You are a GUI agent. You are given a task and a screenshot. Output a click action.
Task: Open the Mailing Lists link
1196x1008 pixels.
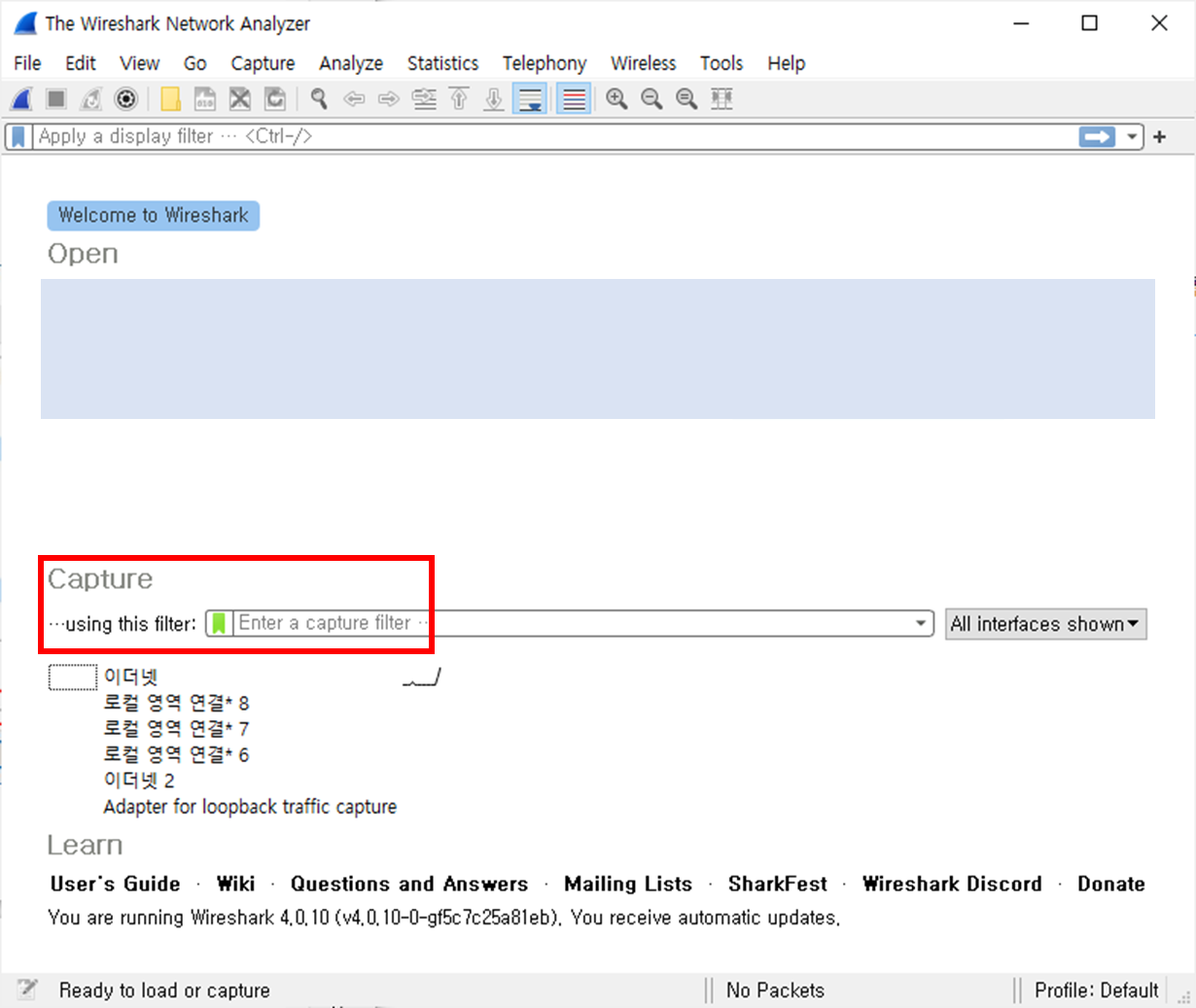[x=628, y=884]
